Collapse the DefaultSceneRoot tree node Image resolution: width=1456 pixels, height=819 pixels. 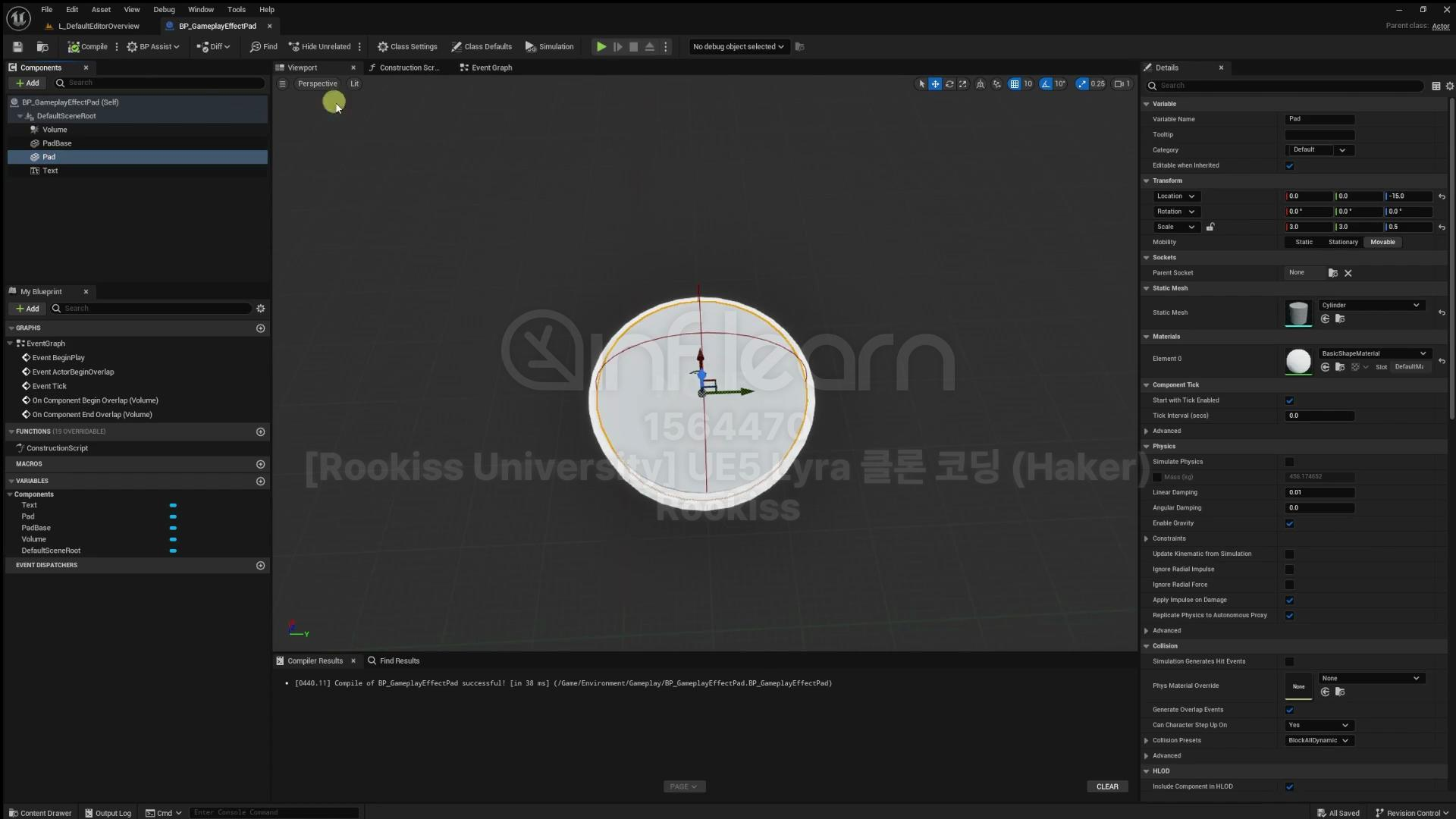(20, 116)
